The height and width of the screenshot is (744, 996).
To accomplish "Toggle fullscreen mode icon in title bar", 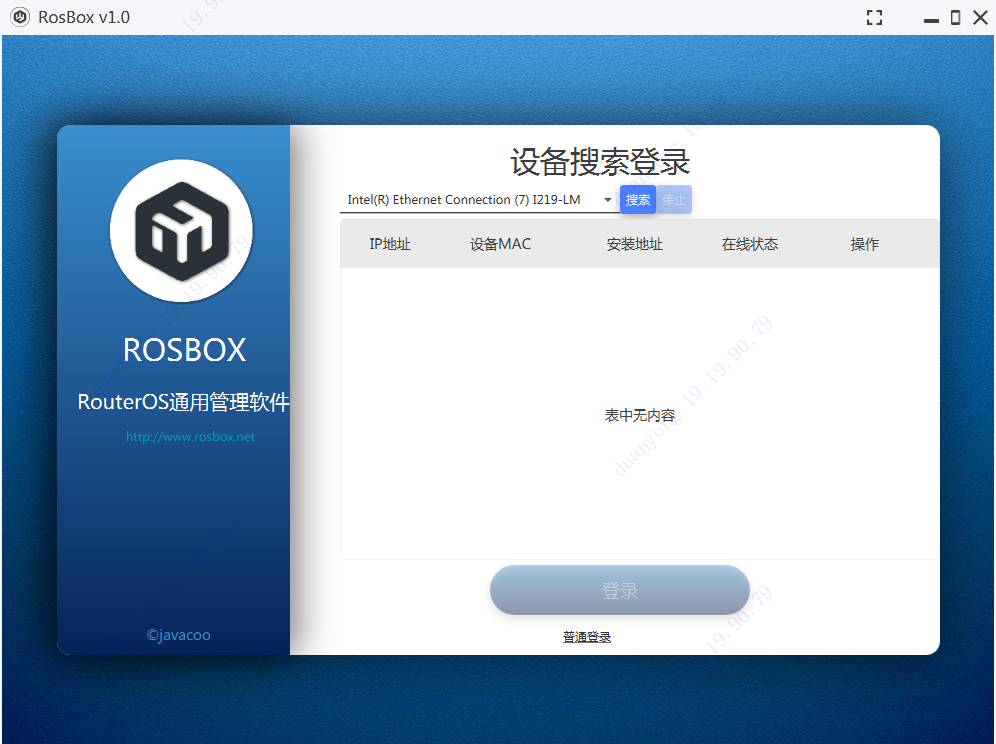I will coord(874,18).
